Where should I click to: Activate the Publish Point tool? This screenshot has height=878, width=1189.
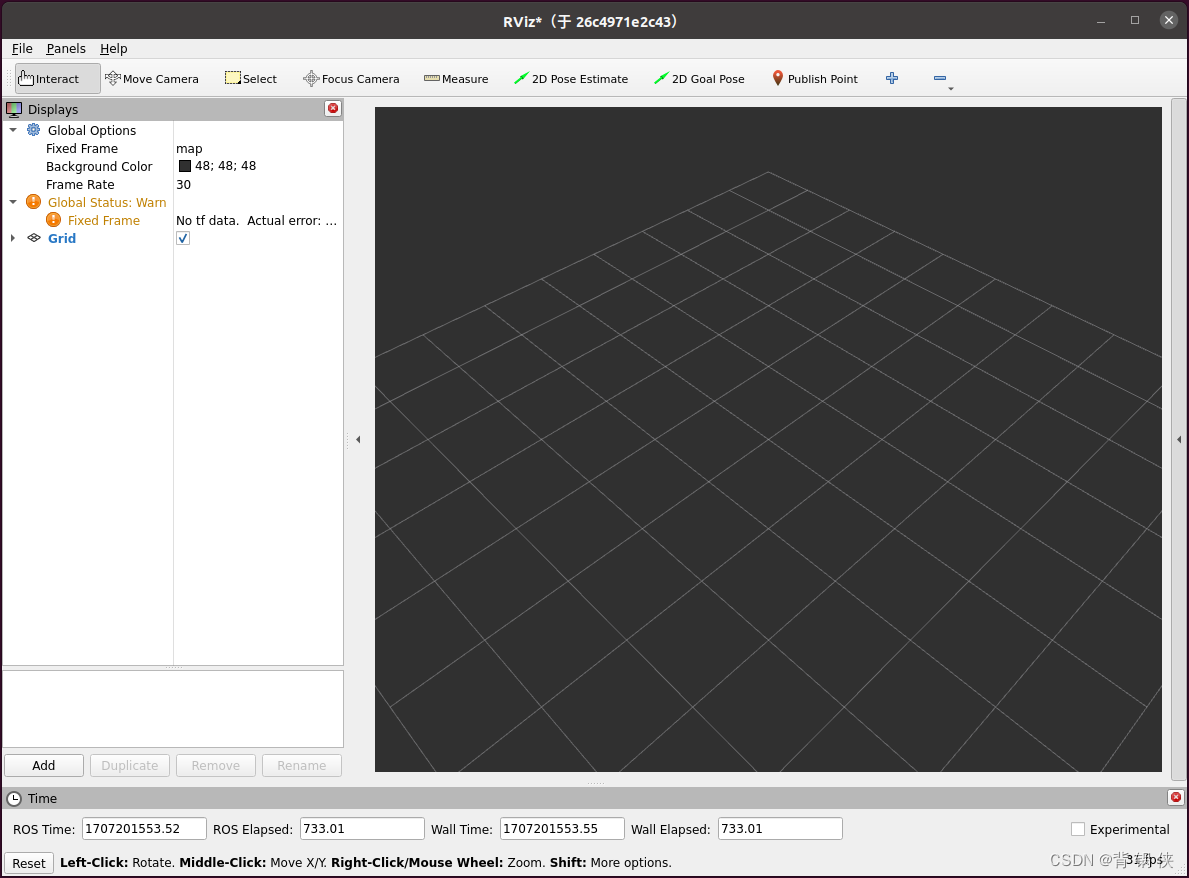coord(815,79)
